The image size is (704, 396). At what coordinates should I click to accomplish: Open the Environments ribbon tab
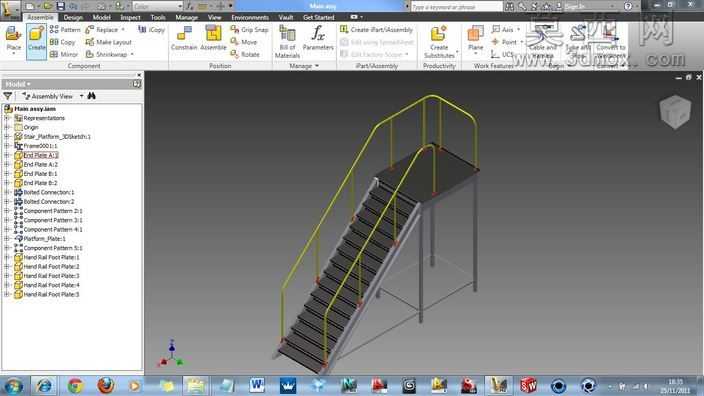pos(250,18)
